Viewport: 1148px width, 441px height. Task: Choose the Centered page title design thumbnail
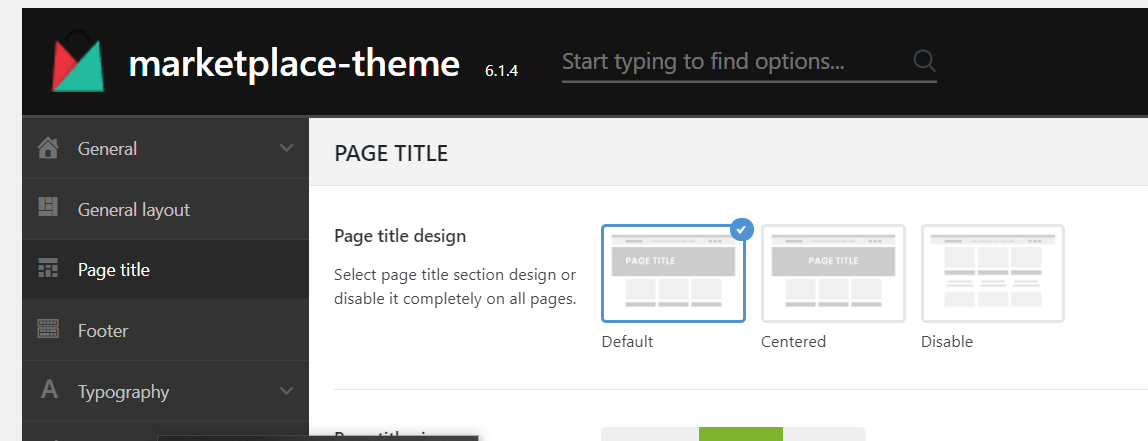point(833,274)
